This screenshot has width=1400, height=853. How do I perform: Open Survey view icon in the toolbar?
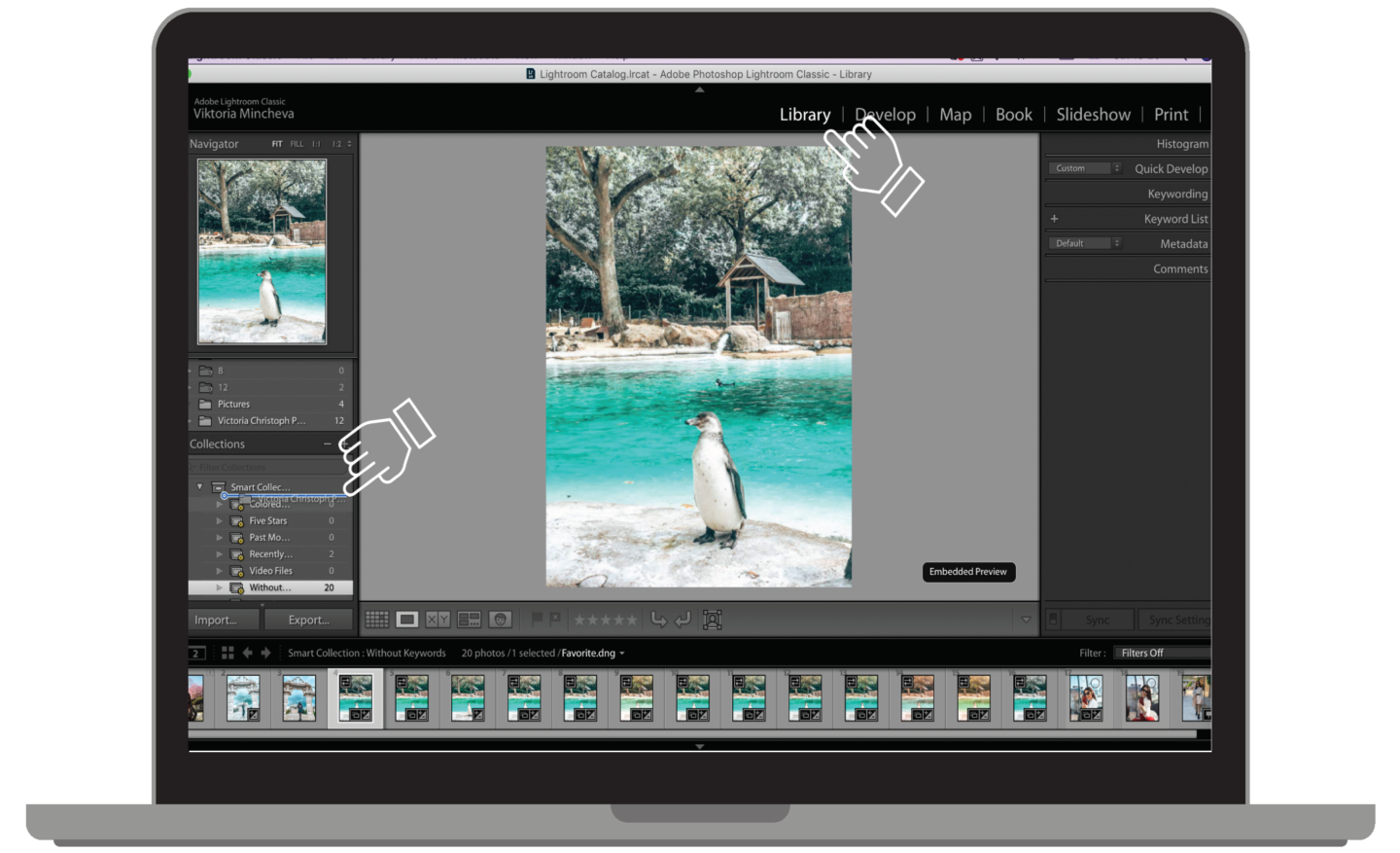point(469,620)
